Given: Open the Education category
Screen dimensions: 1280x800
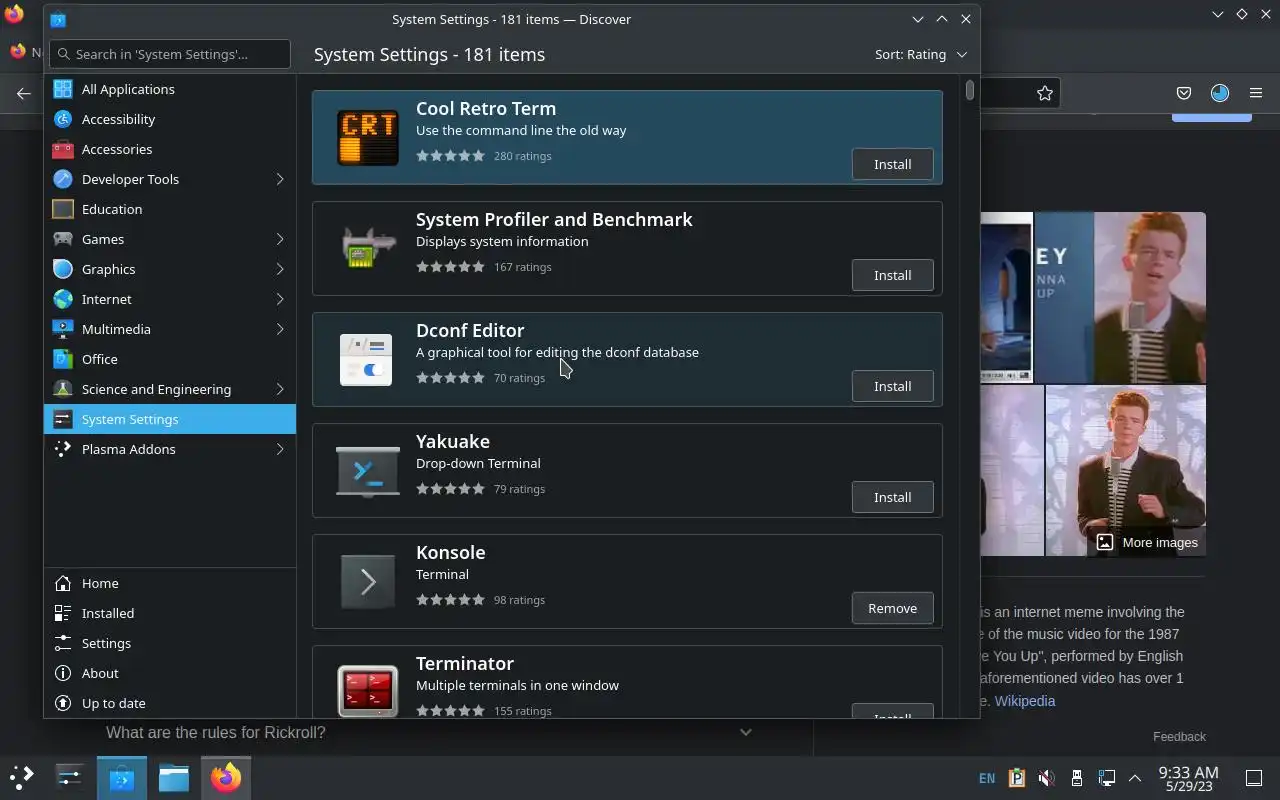Looking at the screenshot, I should coord(170,209).
